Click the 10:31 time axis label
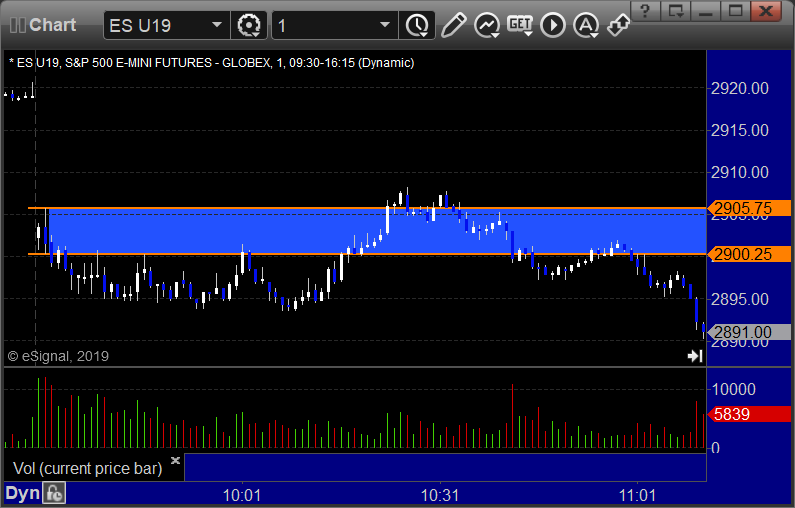Screen dimensions: 795x508 pyautogui.click(x=440, y=495)
